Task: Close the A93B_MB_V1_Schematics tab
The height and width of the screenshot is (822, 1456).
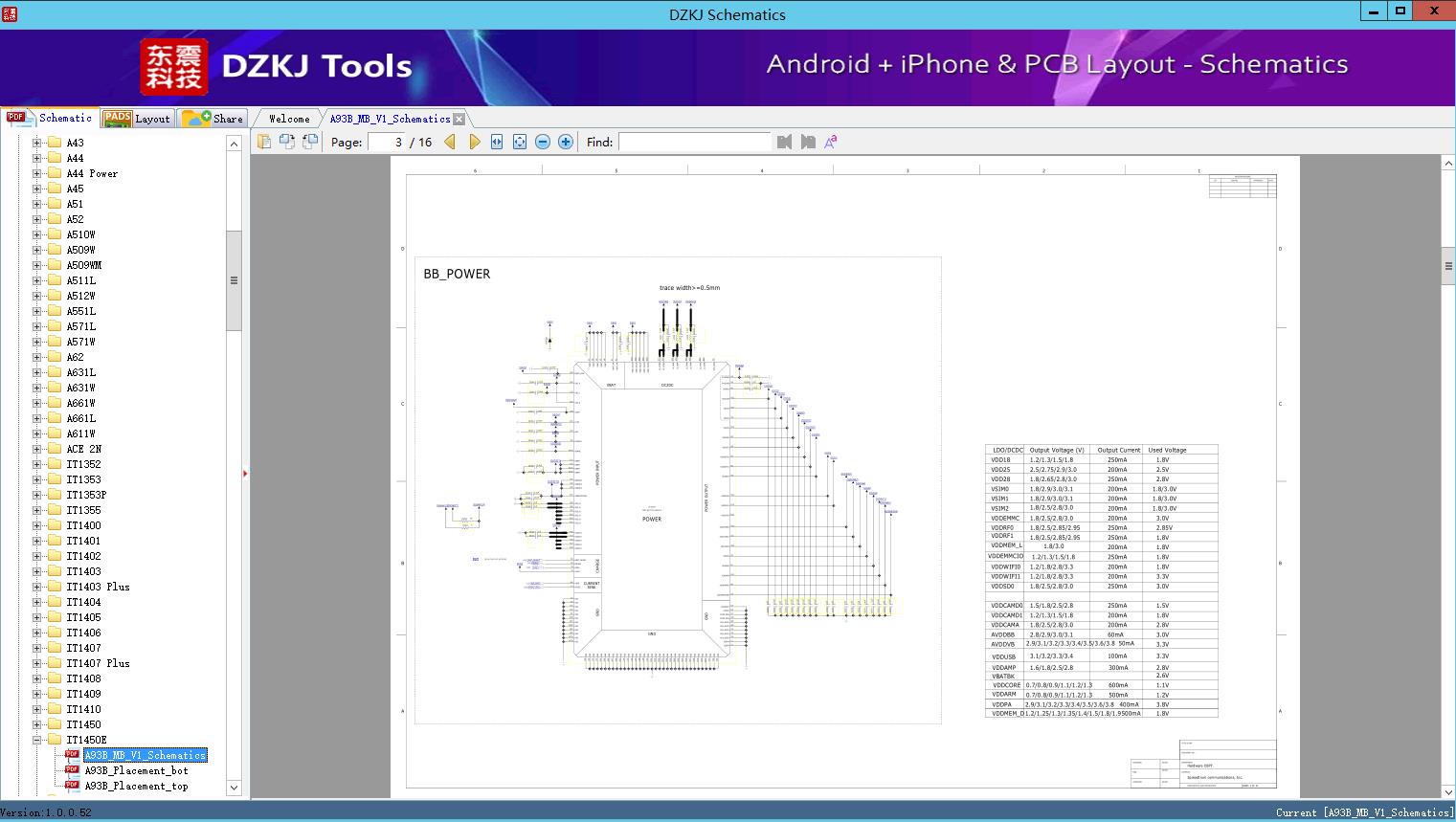Action: 459,120
